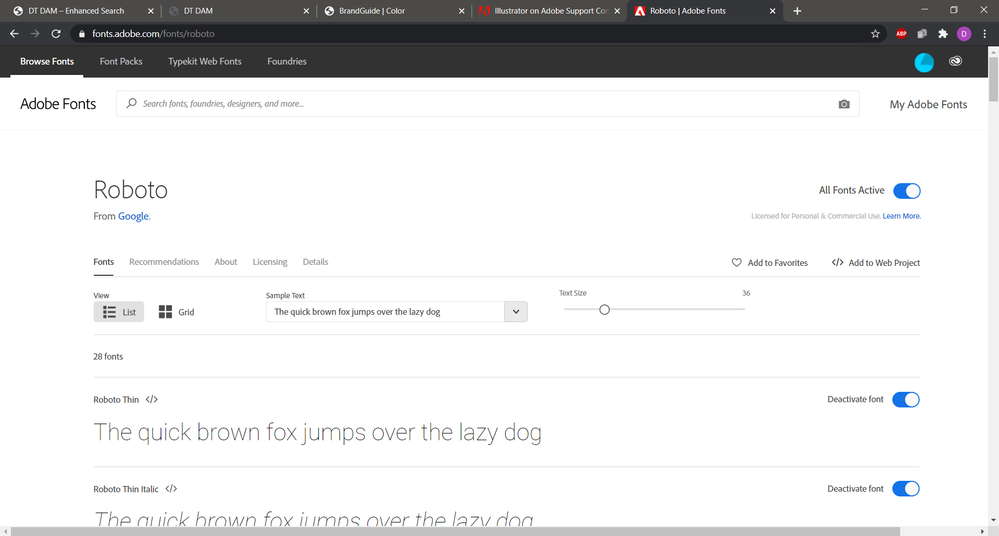Screen dimensions: 999x536
Task: Open the Recommendations tab
Action: coord(164,262)
